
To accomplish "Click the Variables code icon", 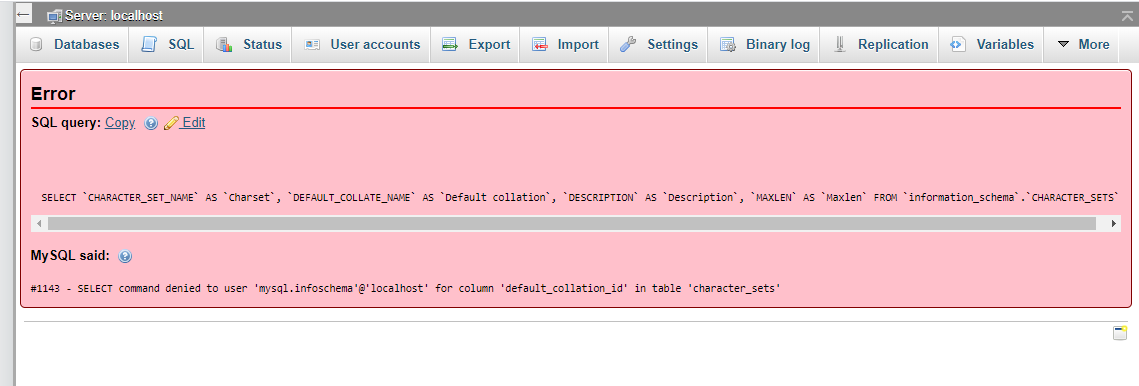I will [957, 44].
